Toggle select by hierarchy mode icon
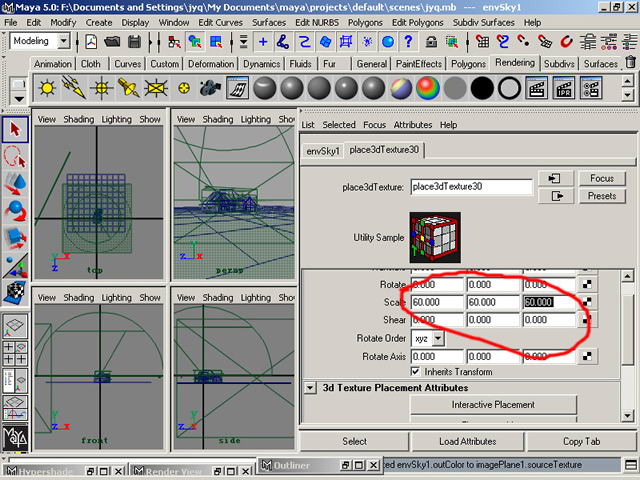The width and height of the screenshot is (640, 480). click(x=174, y=42)
